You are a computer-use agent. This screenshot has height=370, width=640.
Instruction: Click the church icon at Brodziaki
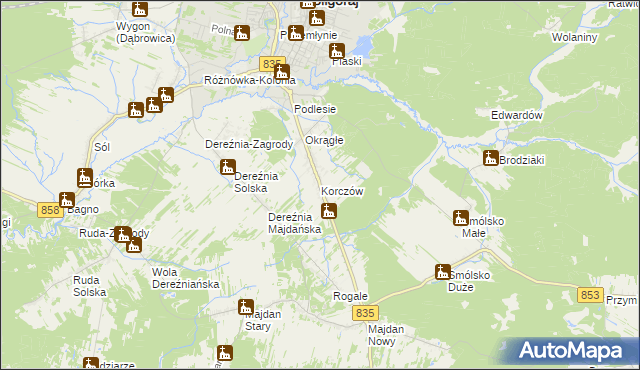point(491,158)
